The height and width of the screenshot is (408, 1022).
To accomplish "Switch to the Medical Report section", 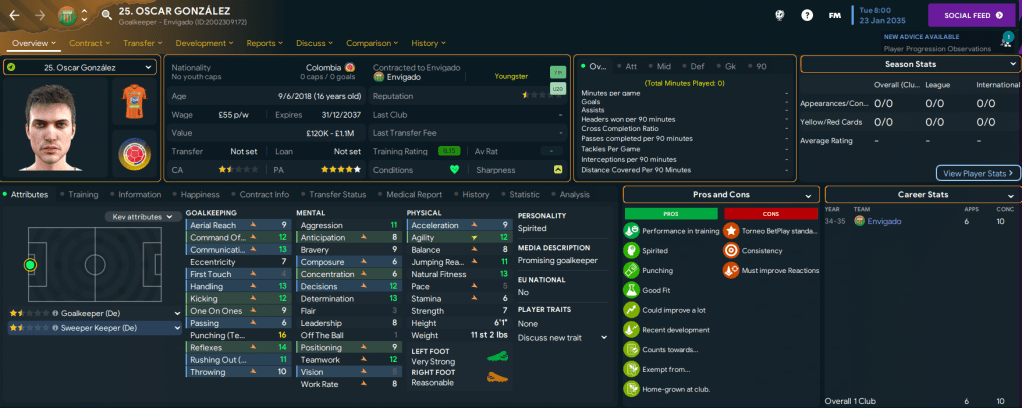I will click(413, 194).
